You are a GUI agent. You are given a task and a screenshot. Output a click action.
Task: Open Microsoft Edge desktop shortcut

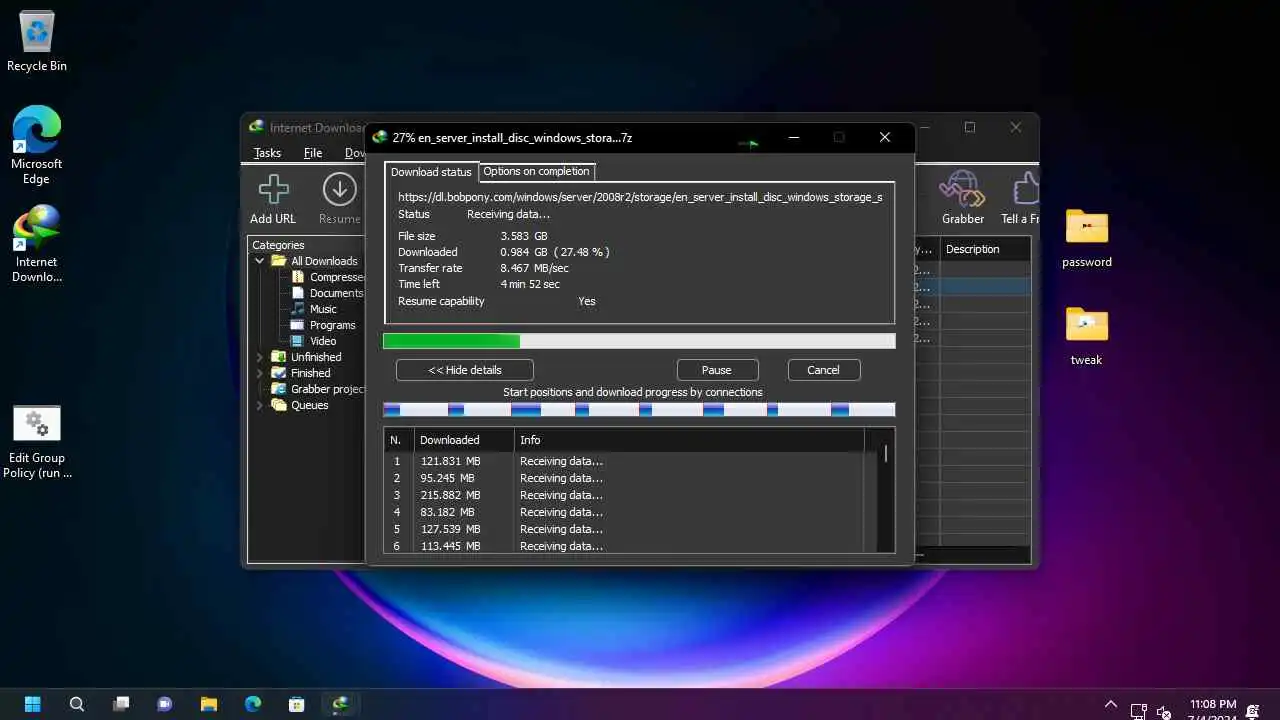tap(37, 144)
